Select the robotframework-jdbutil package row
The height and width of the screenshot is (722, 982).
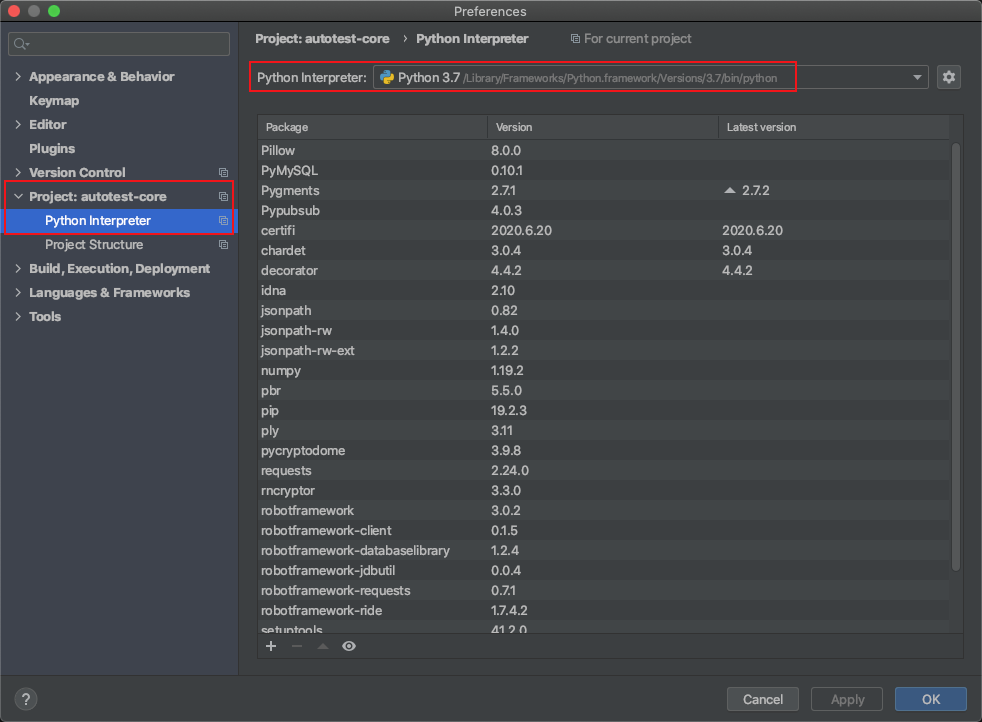[603, 570]
